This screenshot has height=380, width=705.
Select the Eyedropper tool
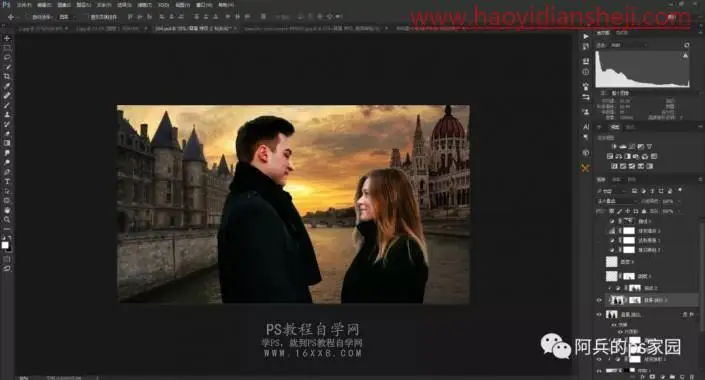tap(7, 85)
